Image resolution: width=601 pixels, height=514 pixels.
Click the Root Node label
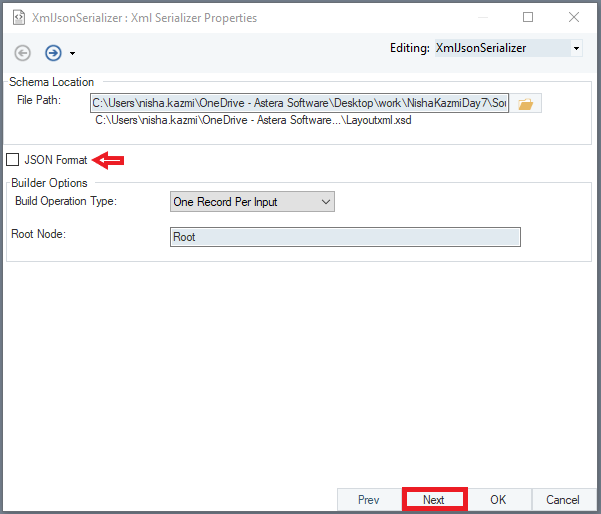click(x=39, y=234)
